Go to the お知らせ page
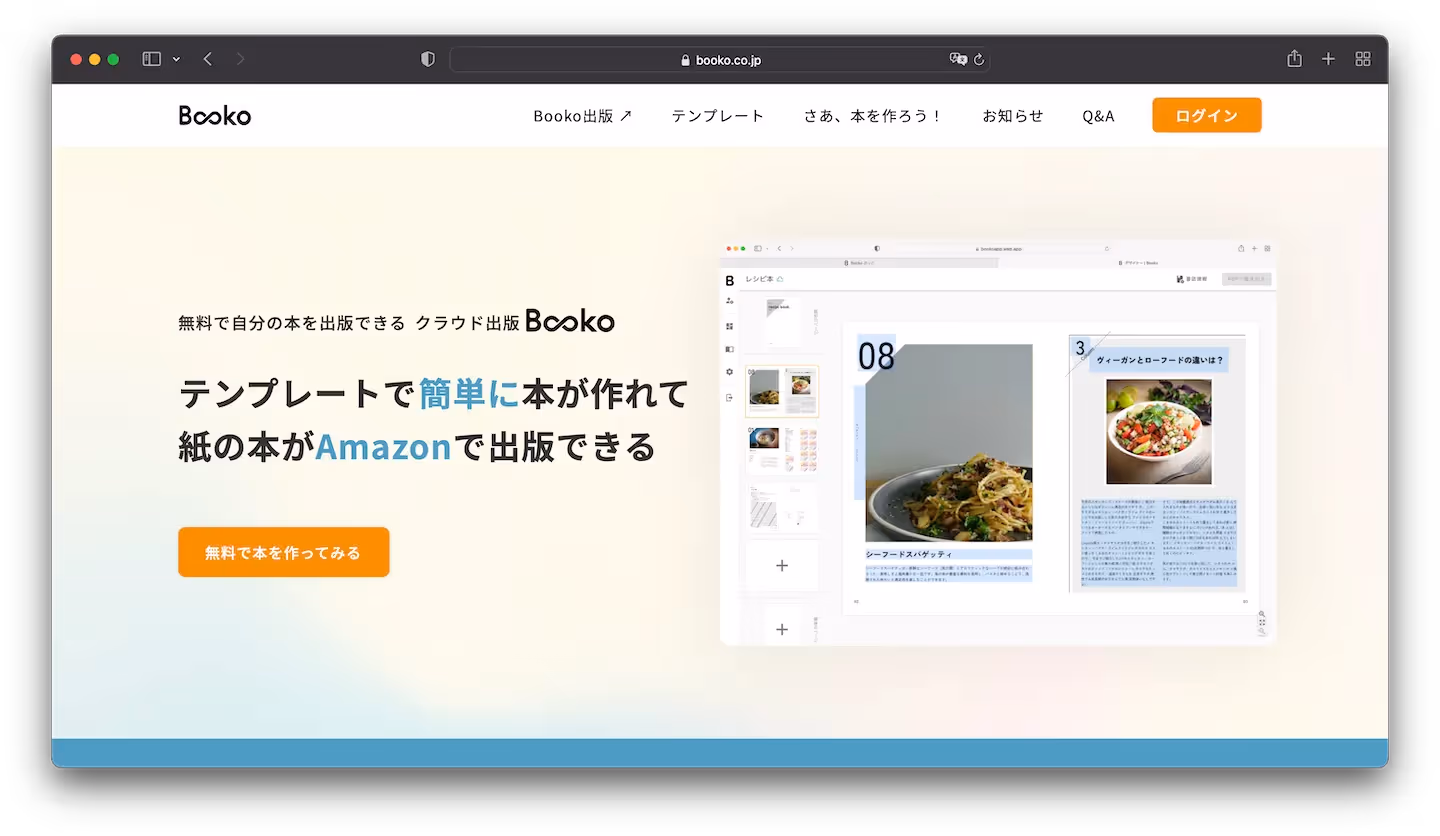1440x836 pixels. (x=1013, y=116)
